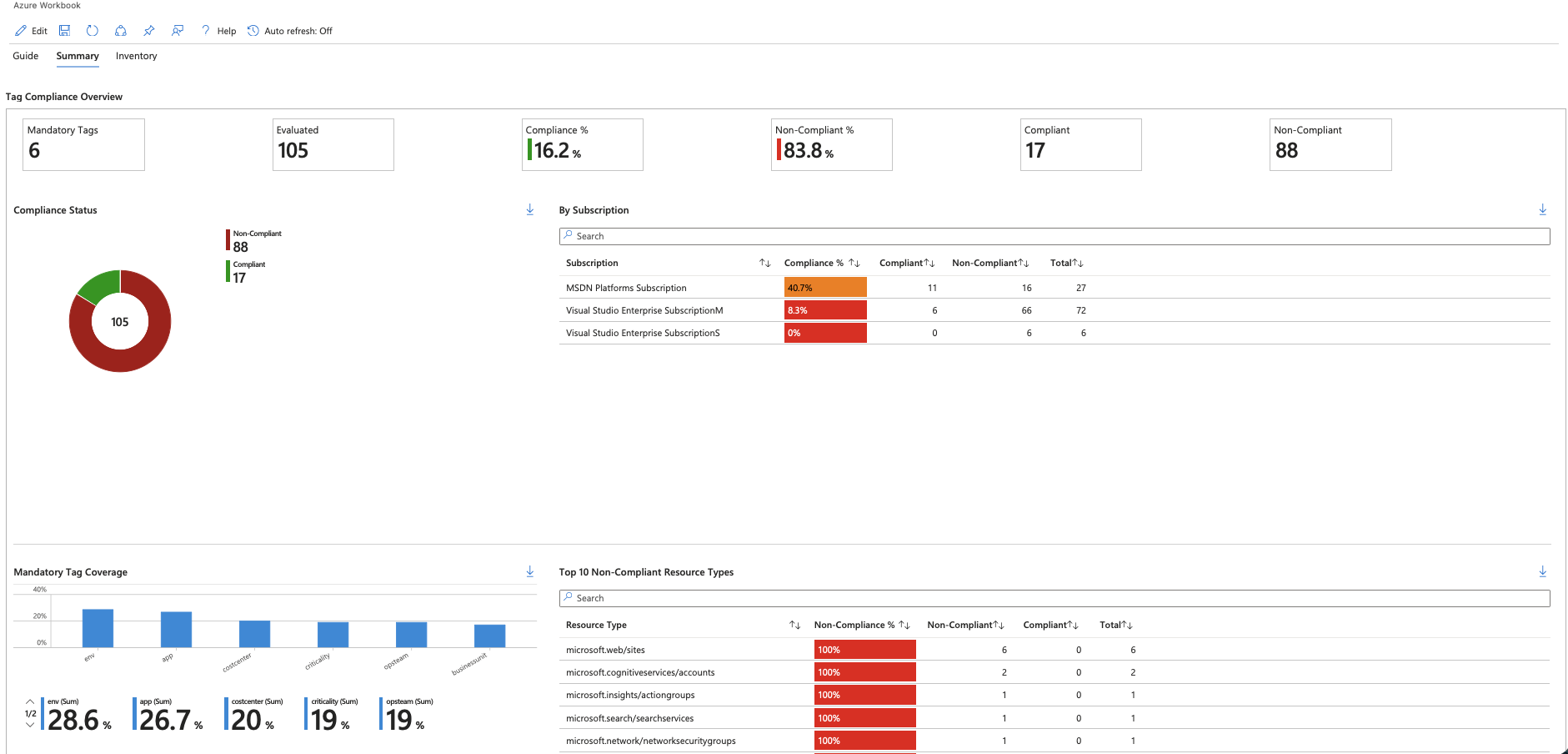Click the Compliance % 16.2 tile
Viewport: 1568px width, 754px height.
(x=582, y=144)
